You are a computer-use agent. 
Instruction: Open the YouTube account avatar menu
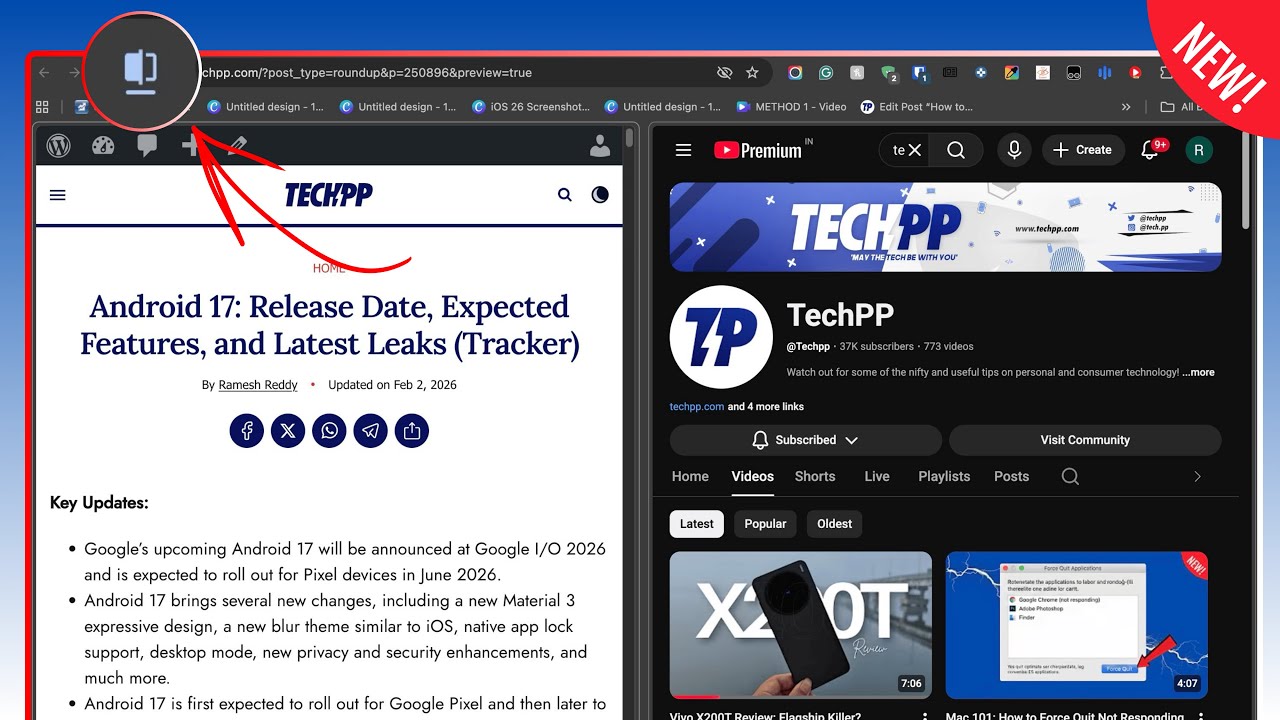point(1198,150)
